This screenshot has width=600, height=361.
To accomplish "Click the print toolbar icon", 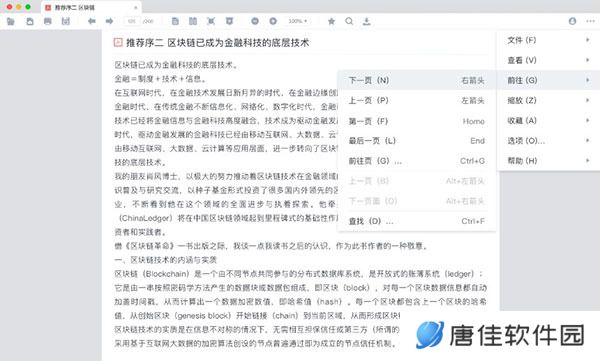I will pos(47,21).
